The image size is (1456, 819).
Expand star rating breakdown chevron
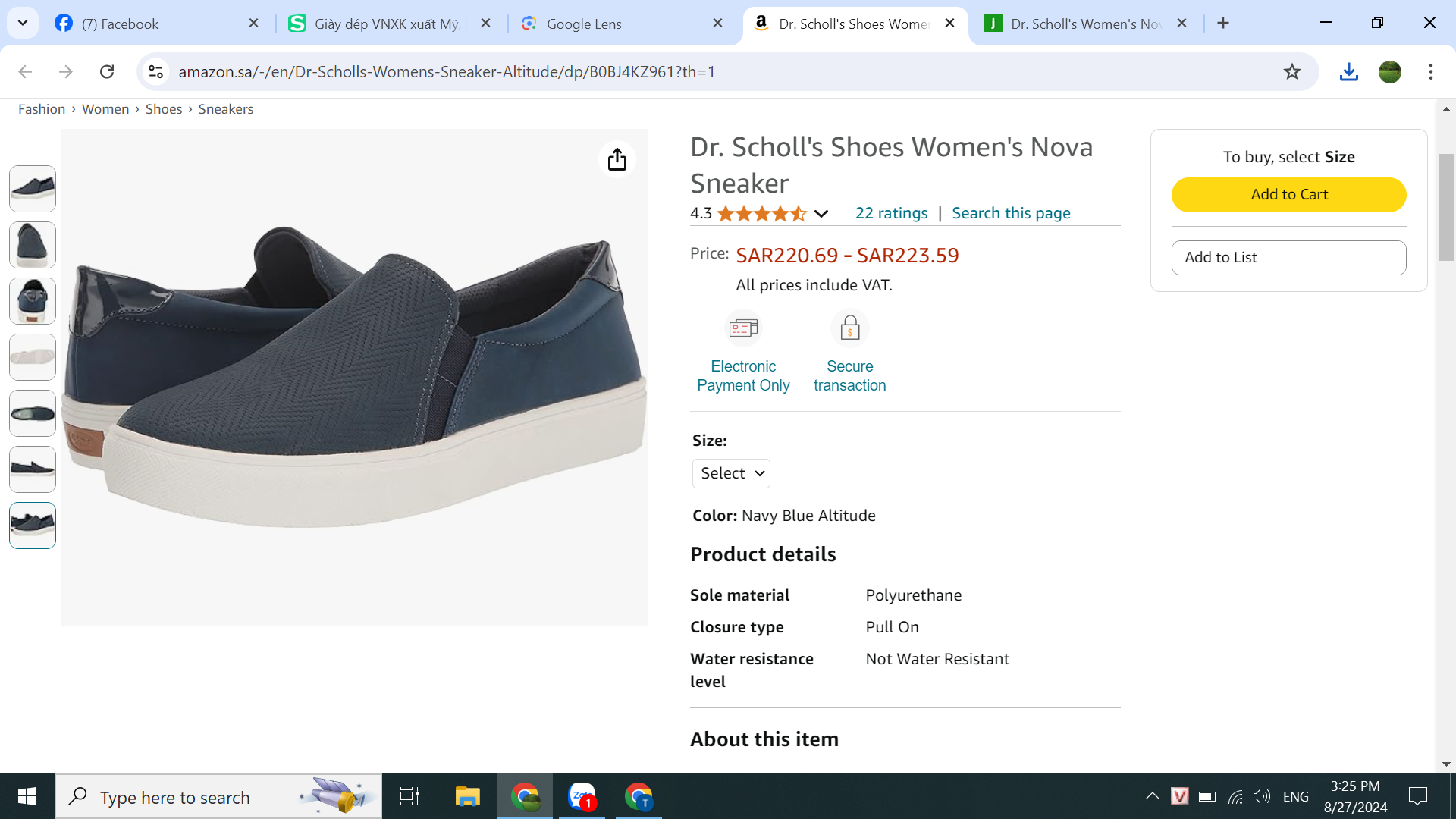pos(821,214)
